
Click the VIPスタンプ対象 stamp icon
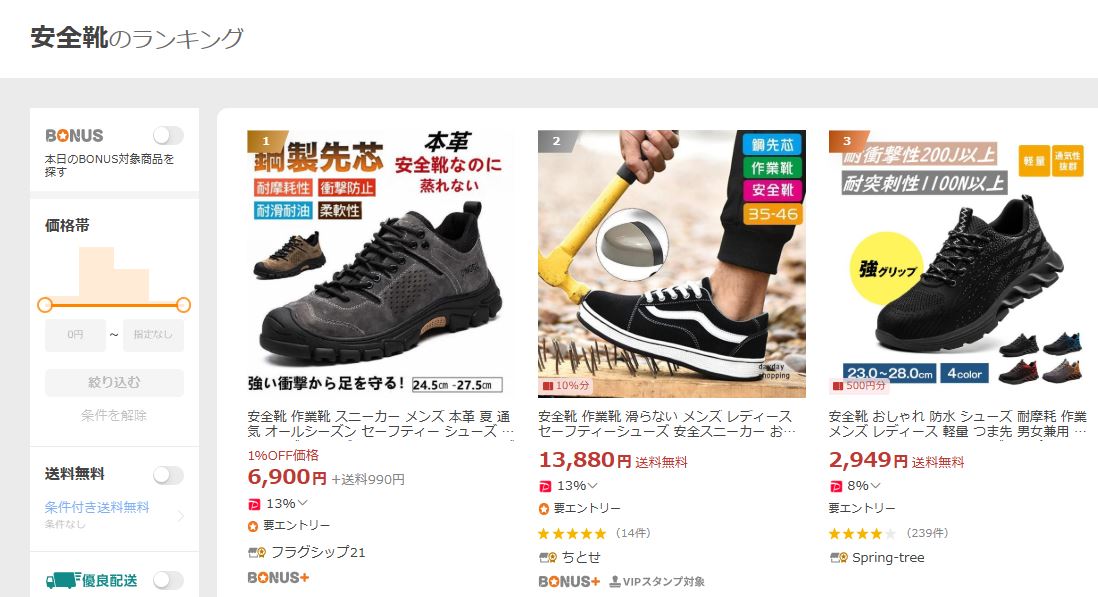point(614,582)
